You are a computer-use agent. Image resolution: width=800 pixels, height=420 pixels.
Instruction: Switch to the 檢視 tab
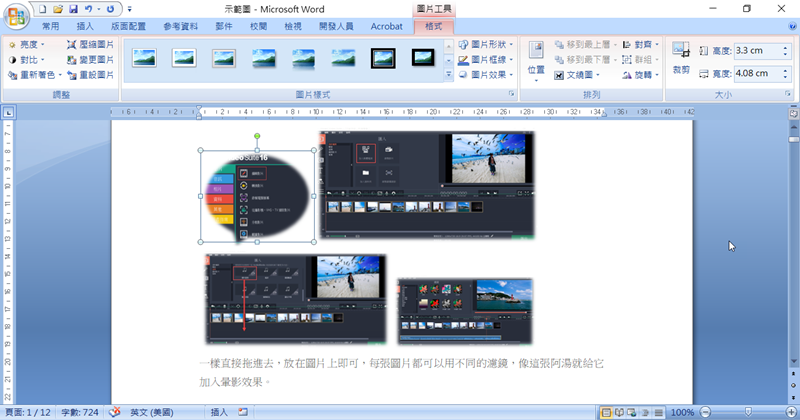click(293, 27)
